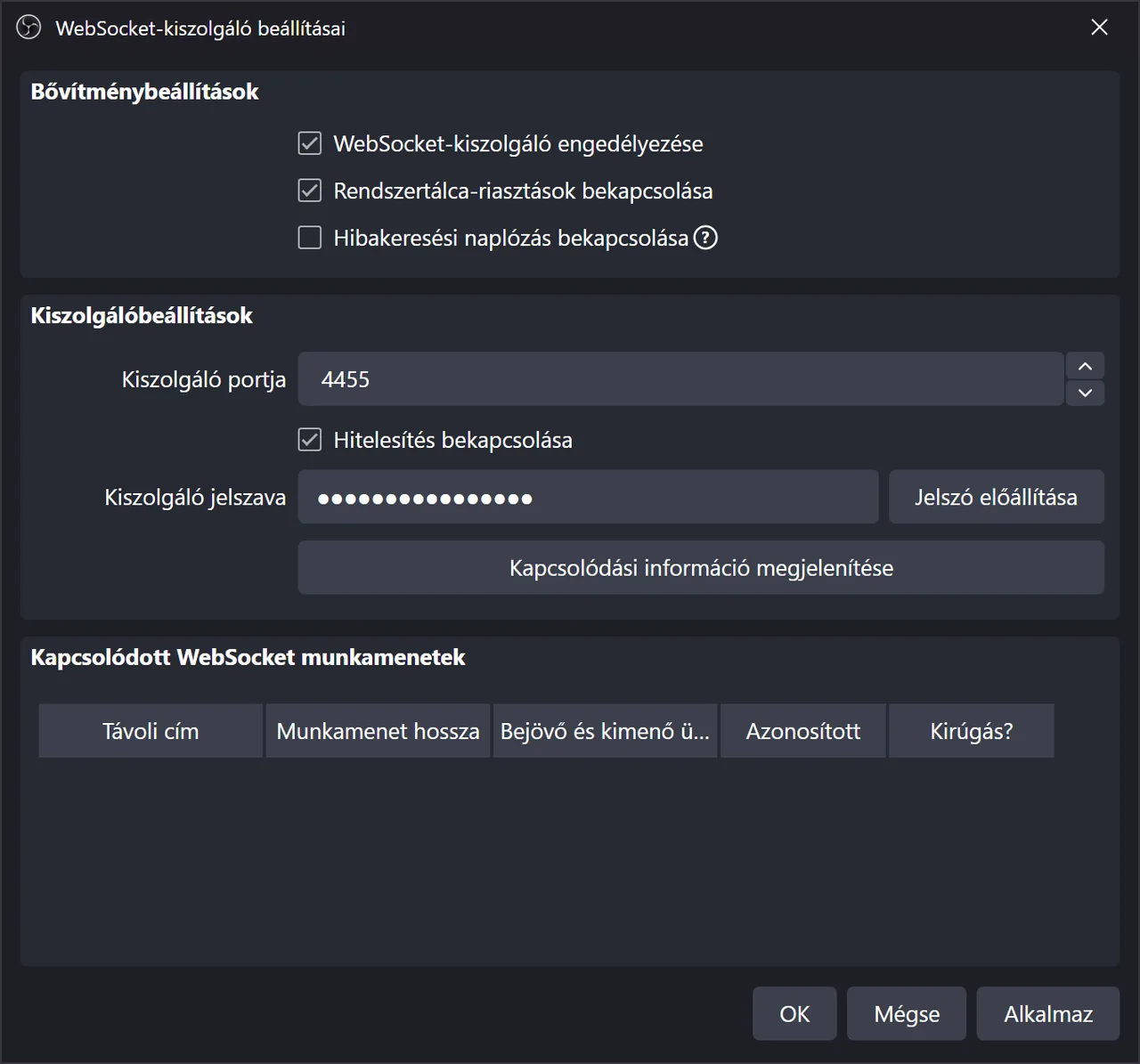Enable Hibakeresési naplózás bekapcsolása checkbox

click(x=310, y=238)
